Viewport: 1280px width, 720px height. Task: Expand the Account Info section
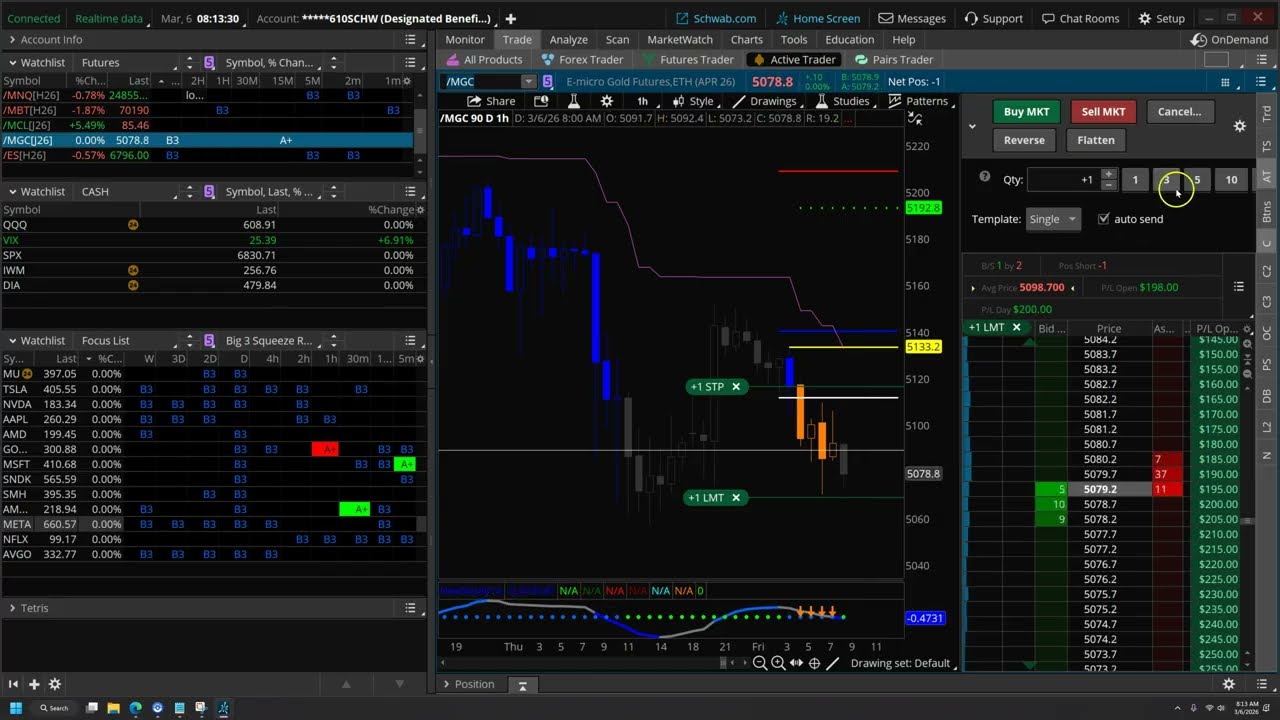tap(13, 40)
